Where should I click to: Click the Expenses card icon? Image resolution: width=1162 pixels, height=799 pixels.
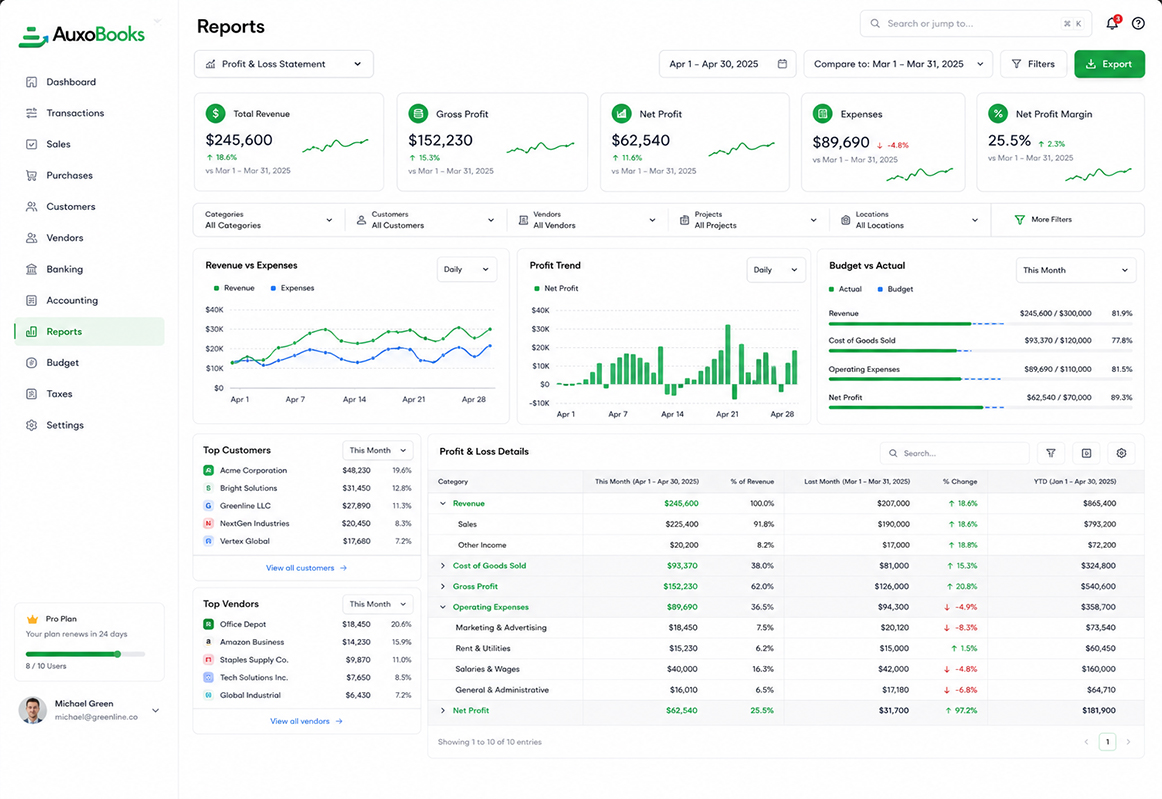pyautogui.click(x=823, y=113)
